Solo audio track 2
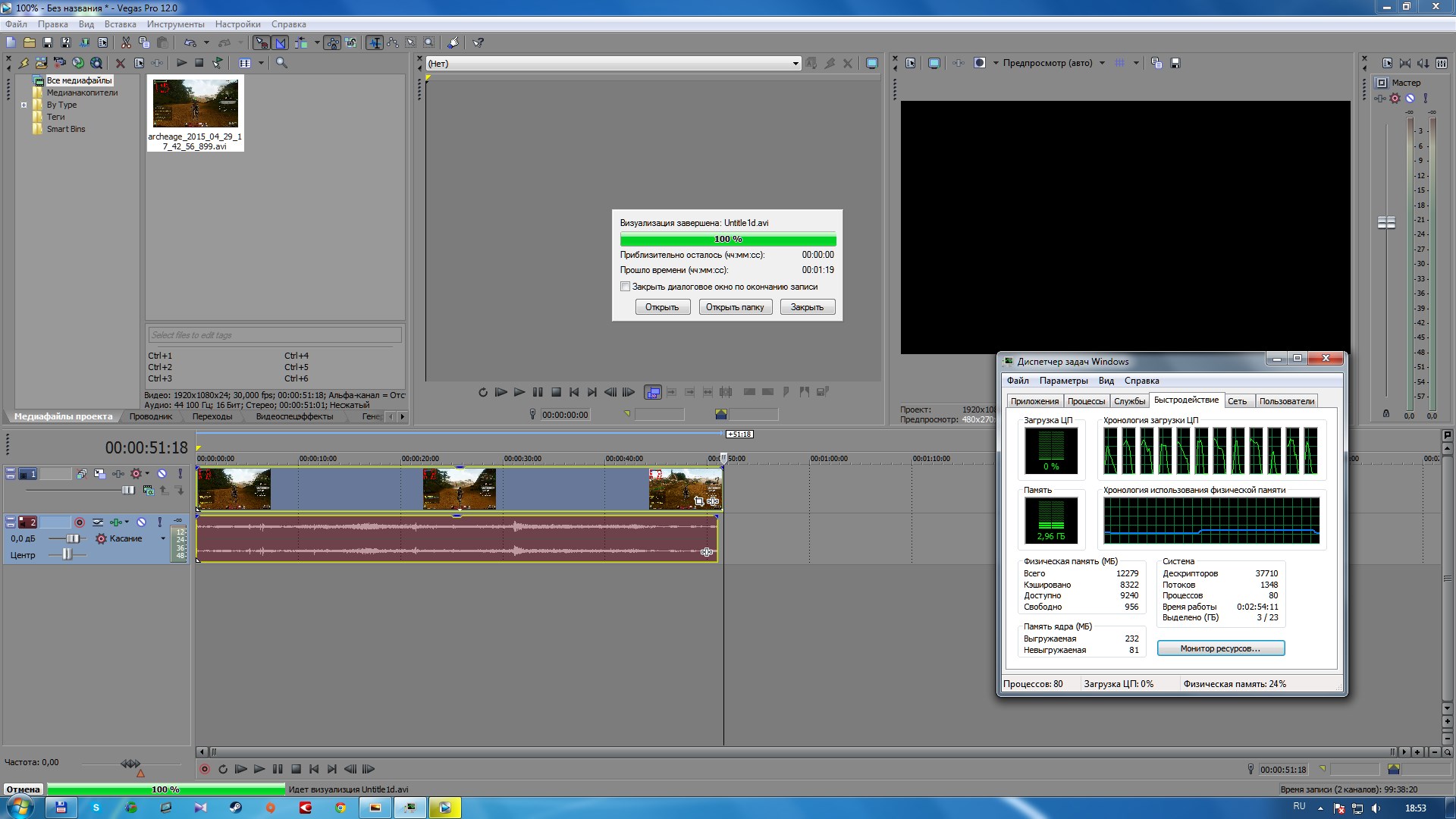1456x819 pixels. pyautogui.click(x=160, y=522)
